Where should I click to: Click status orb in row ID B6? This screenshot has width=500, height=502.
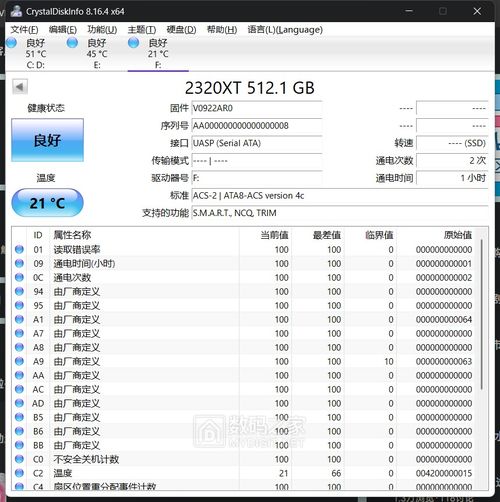point(19,431)
